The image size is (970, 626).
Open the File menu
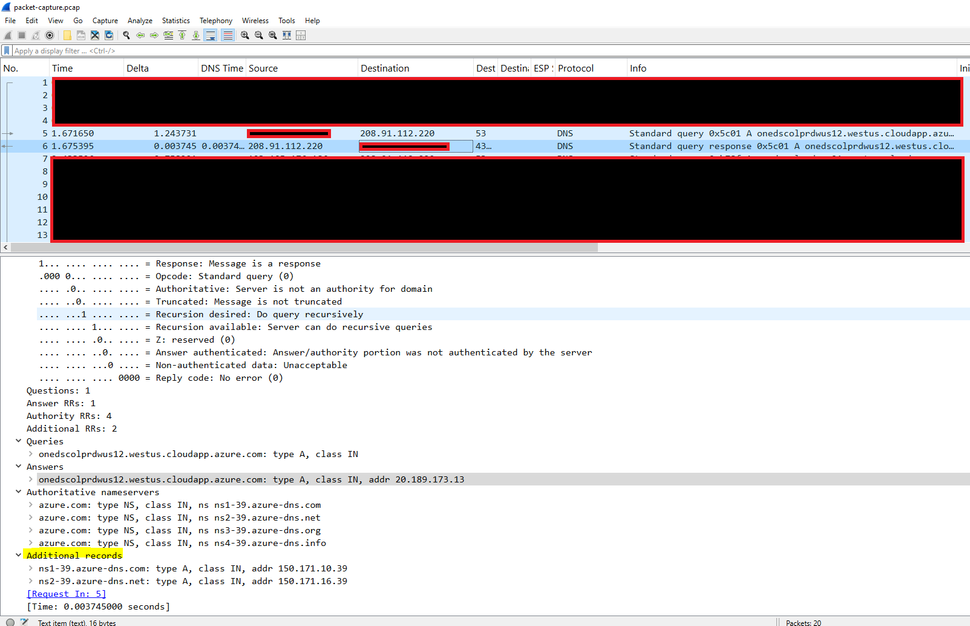click(x=11, y=20)
